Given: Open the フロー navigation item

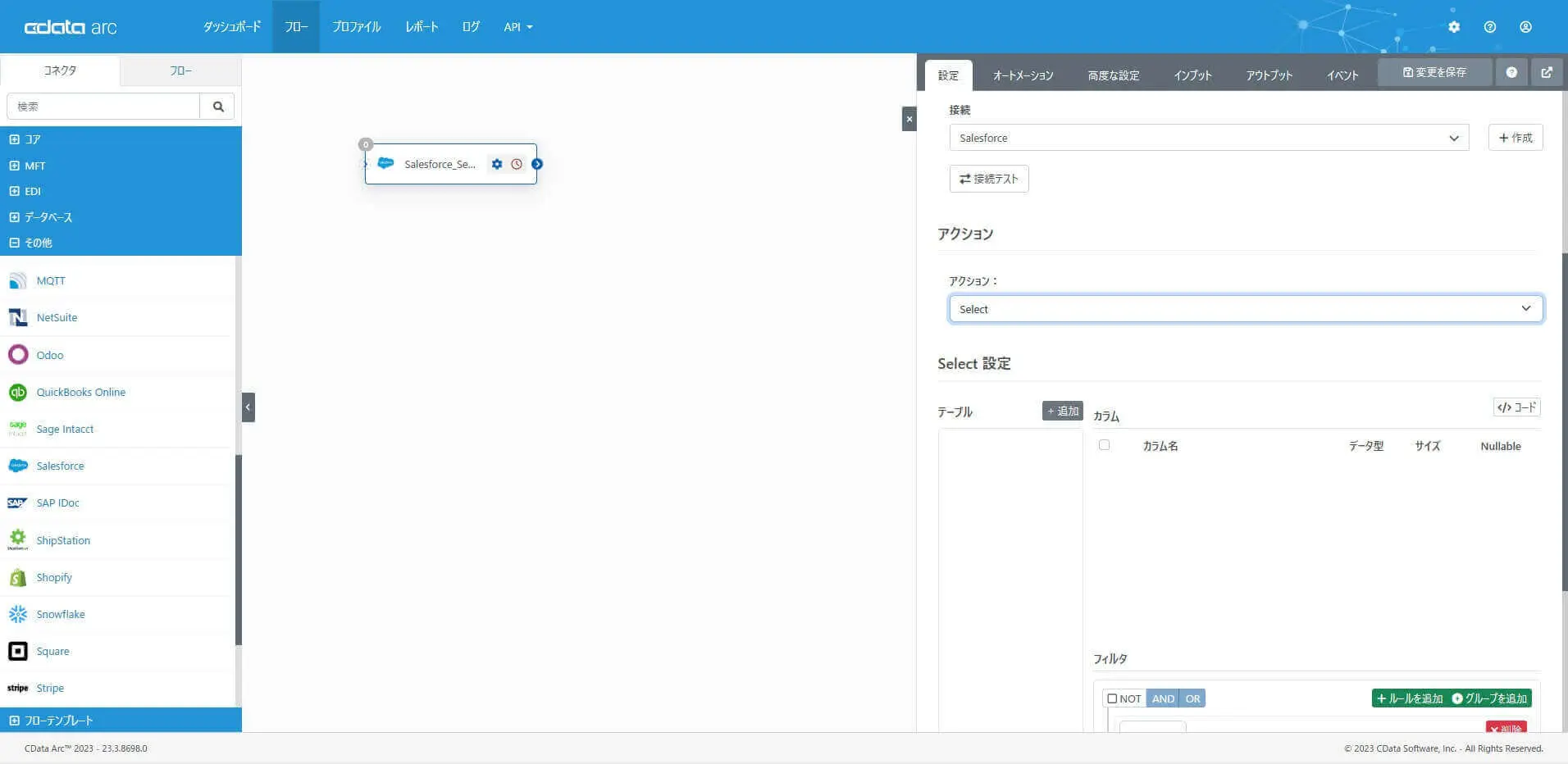Looking at the screenshot, I should (296, 27).
